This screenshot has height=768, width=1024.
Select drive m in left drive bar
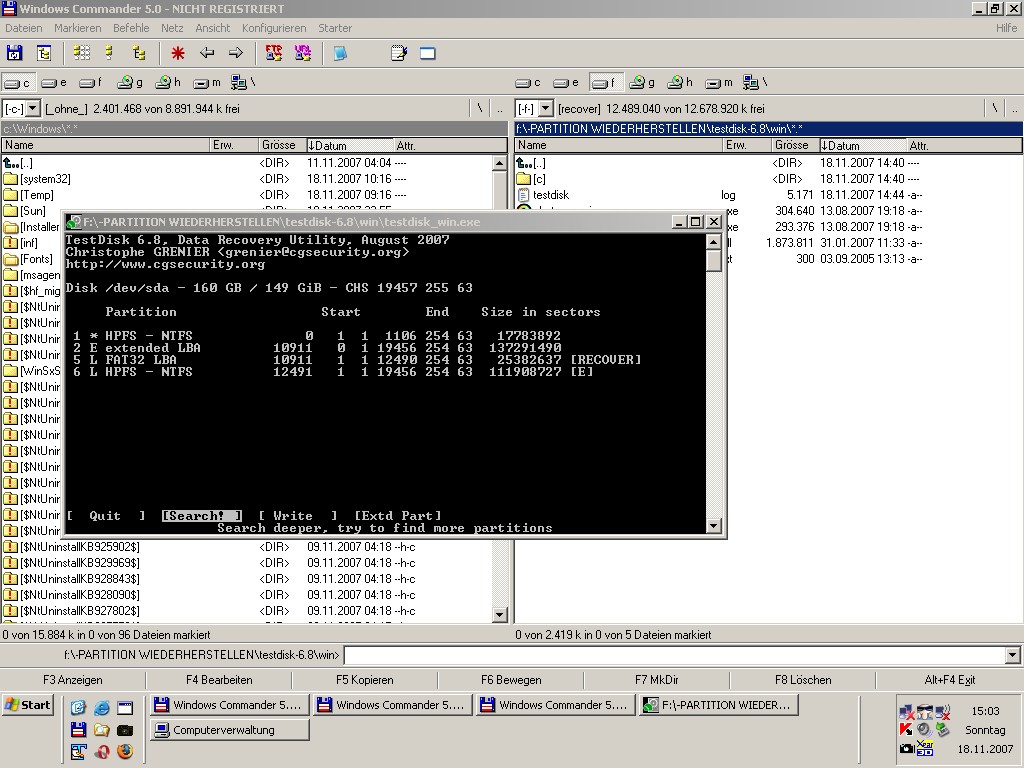[x=207, y=82]
